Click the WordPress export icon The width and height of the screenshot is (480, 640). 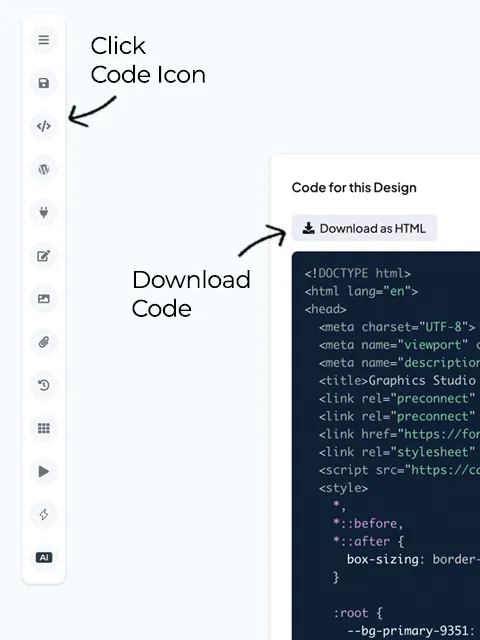point(44,169)
